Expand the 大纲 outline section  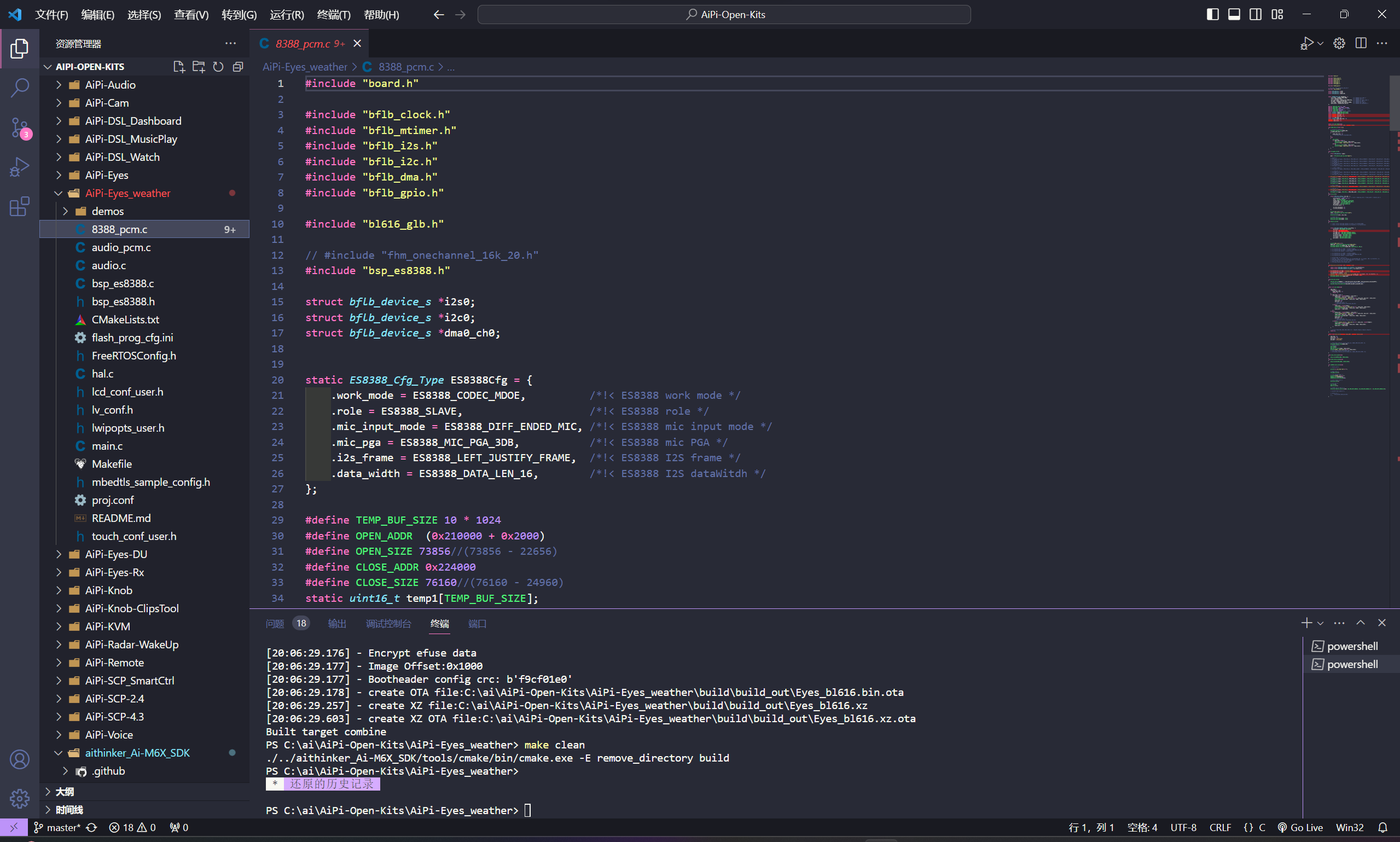tap(144, 792)
